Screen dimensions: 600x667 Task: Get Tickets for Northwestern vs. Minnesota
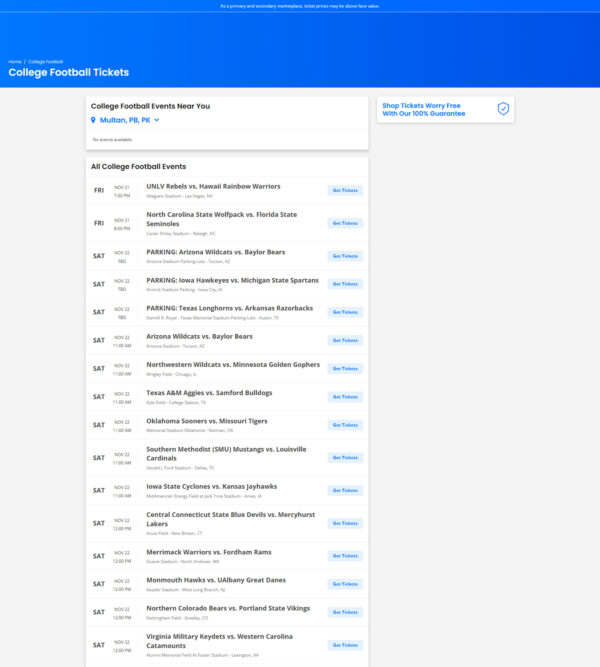click(345, 368)
